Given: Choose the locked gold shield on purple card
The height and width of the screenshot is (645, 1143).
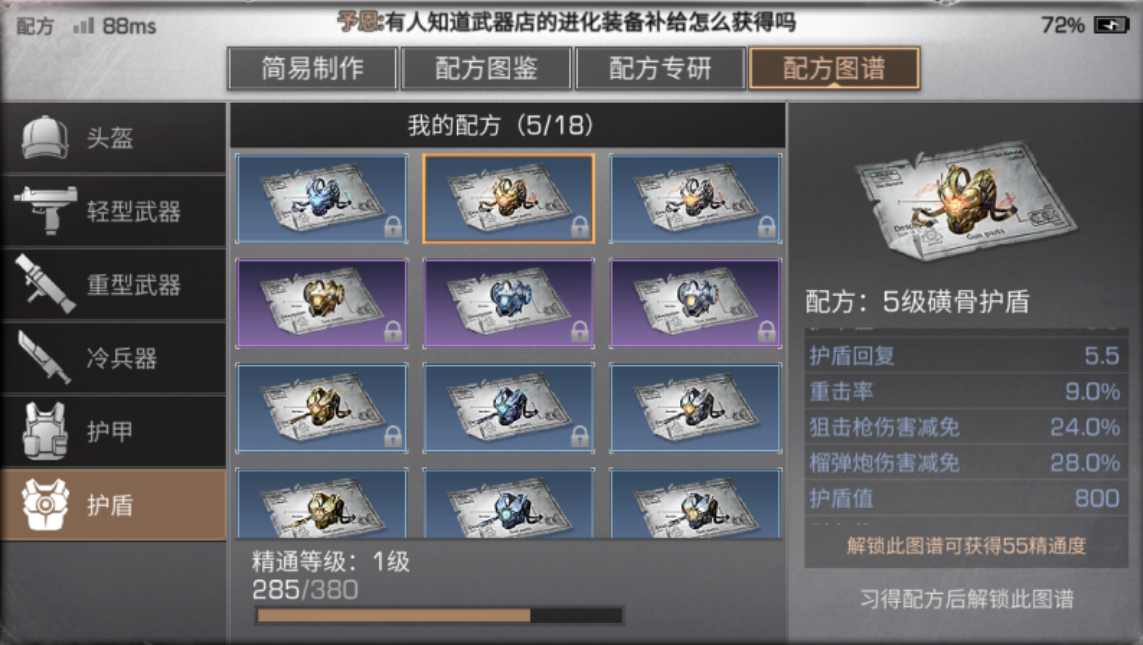Looking at the screenshot, I should (321, 303).
